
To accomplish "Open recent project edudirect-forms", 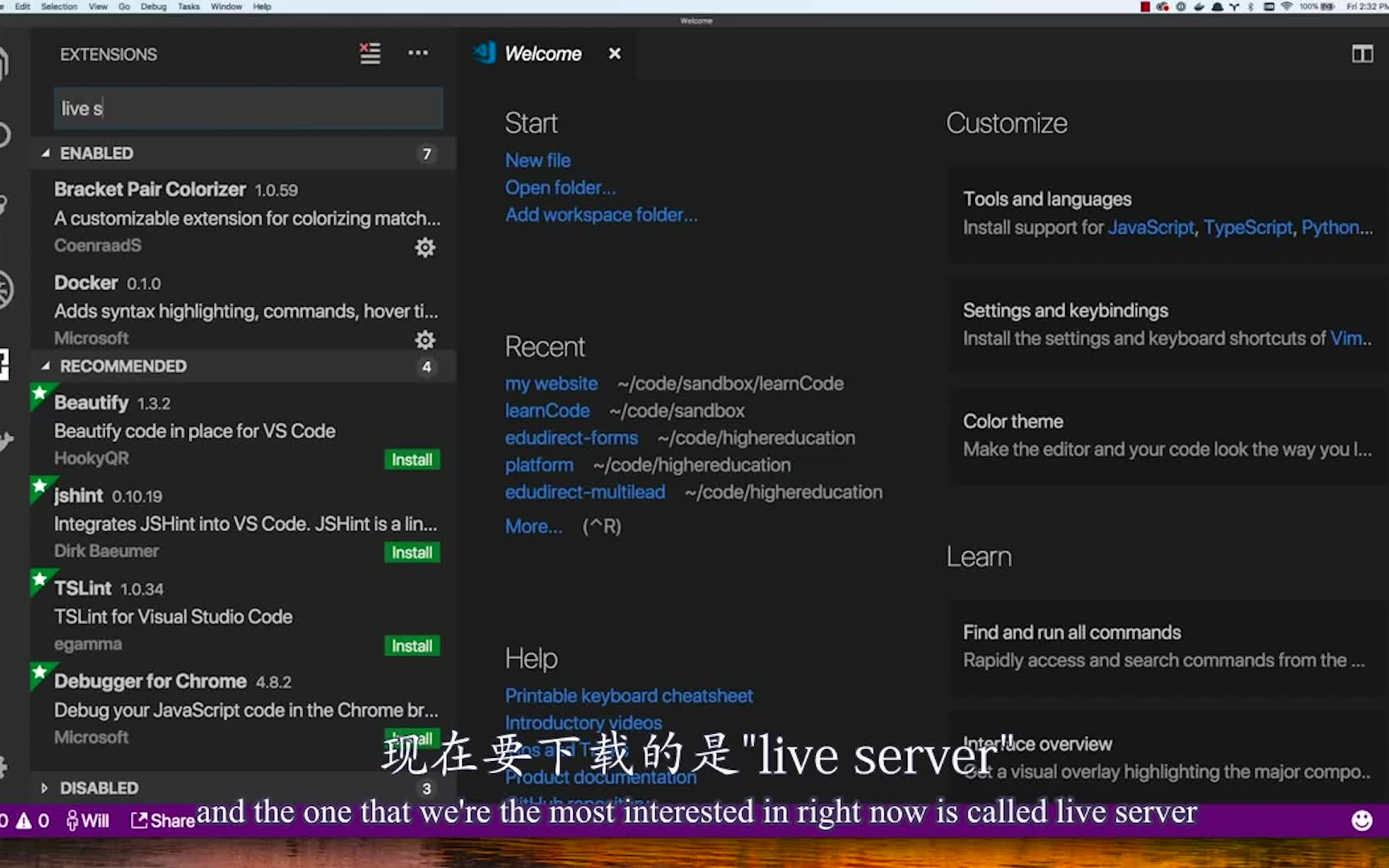I will 572,438.
